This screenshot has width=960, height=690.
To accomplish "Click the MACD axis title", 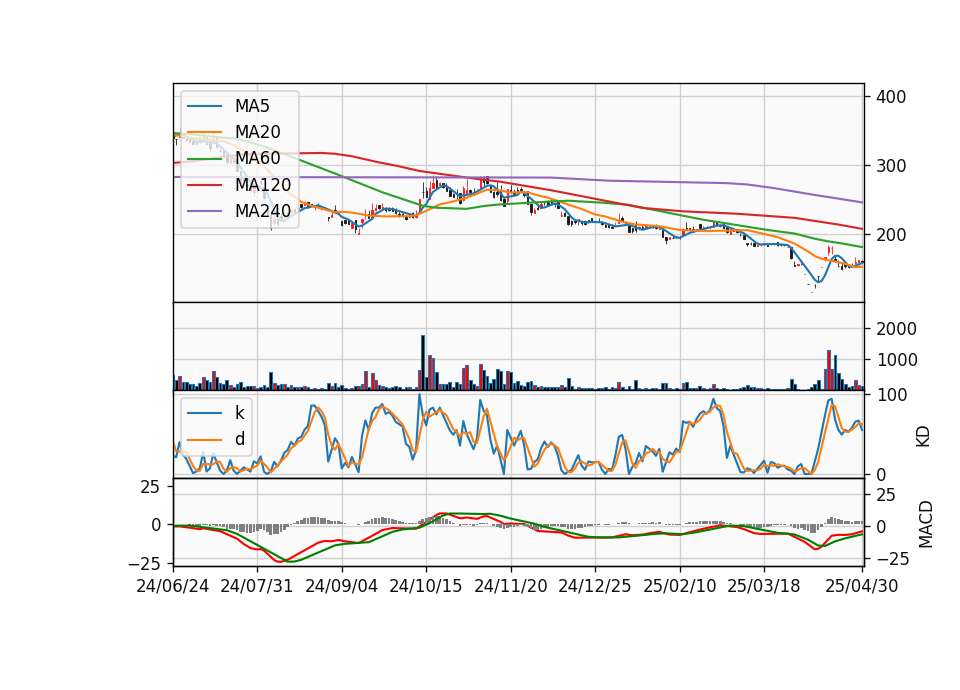I will click(926, 525).
